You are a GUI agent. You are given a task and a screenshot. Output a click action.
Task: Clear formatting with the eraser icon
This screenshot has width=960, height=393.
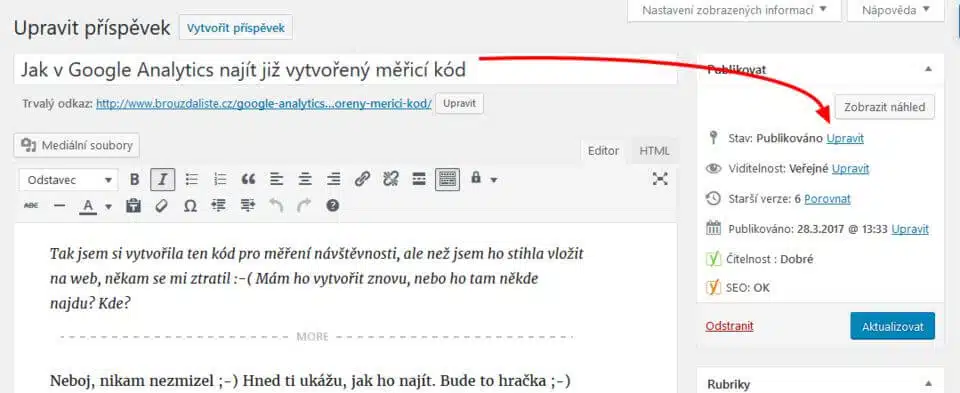pyautogui.click(x=162, y=206)
